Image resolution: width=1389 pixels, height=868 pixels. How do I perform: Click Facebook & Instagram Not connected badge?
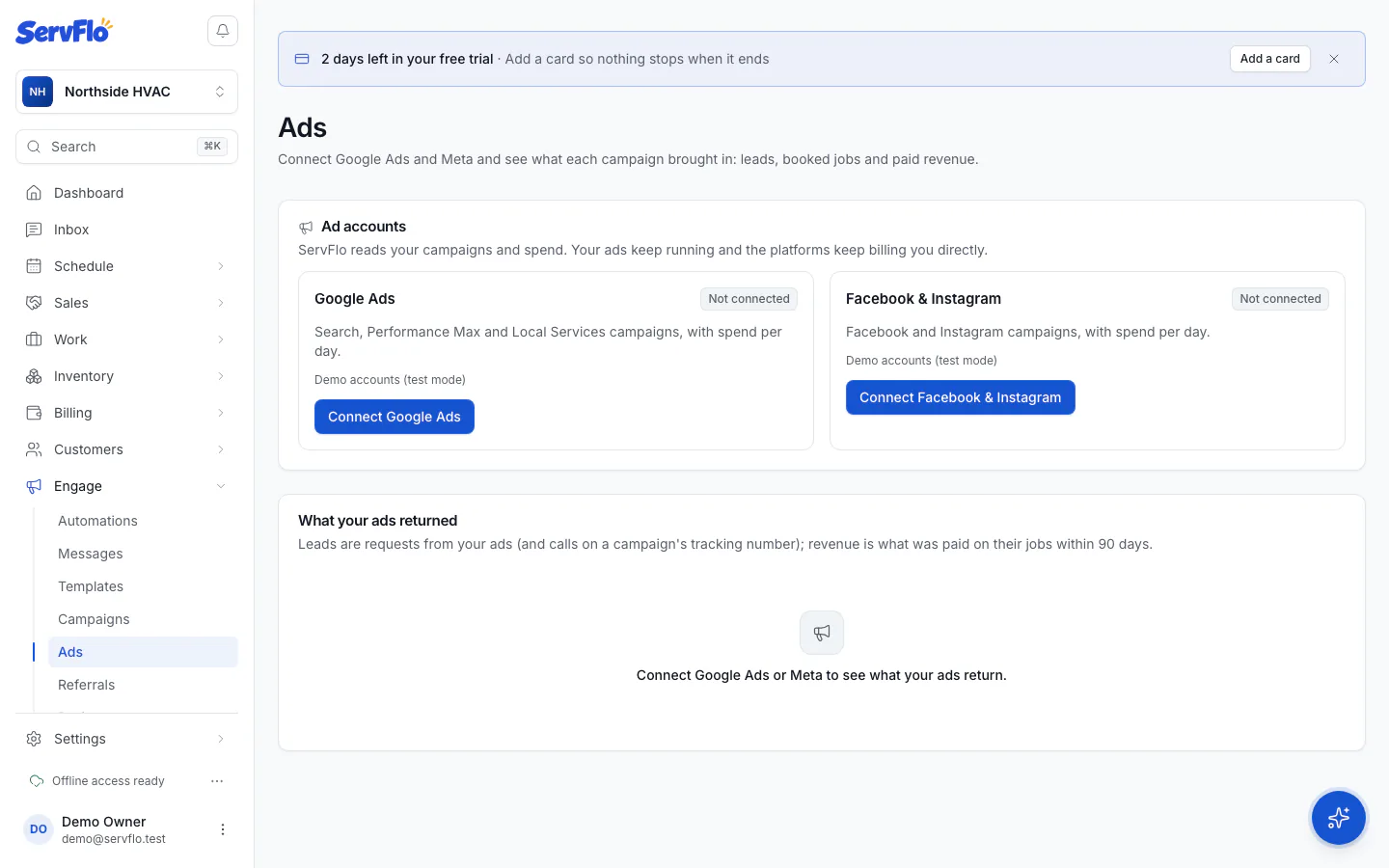click(1280, 299)
